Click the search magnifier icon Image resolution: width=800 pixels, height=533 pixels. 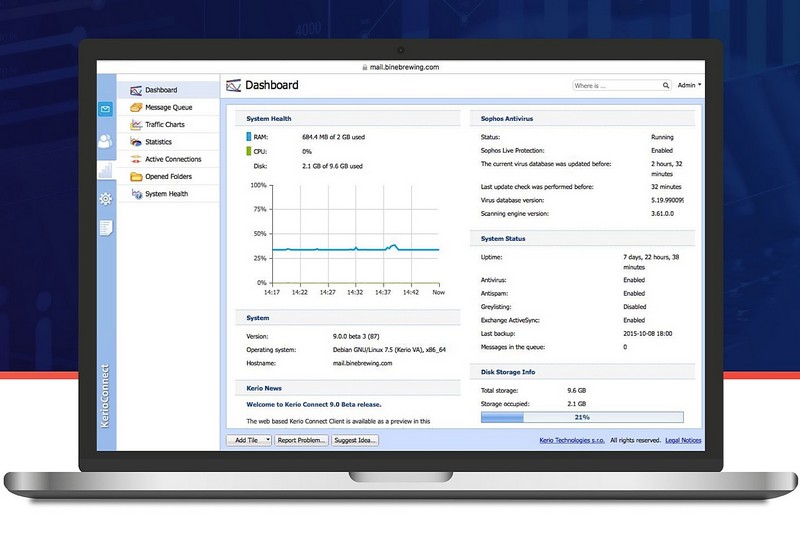click(666, 86)
